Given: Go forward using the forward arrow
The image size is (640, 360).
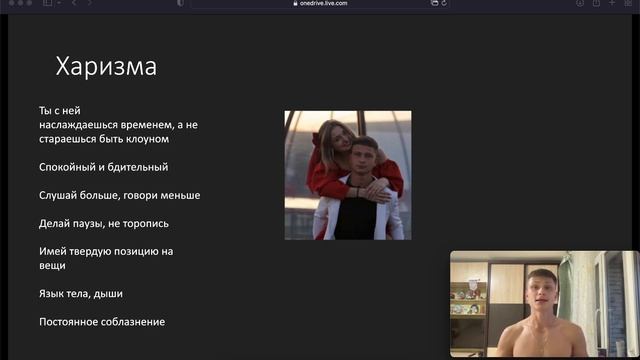Looking at the screenshot, I should [89, 3].
